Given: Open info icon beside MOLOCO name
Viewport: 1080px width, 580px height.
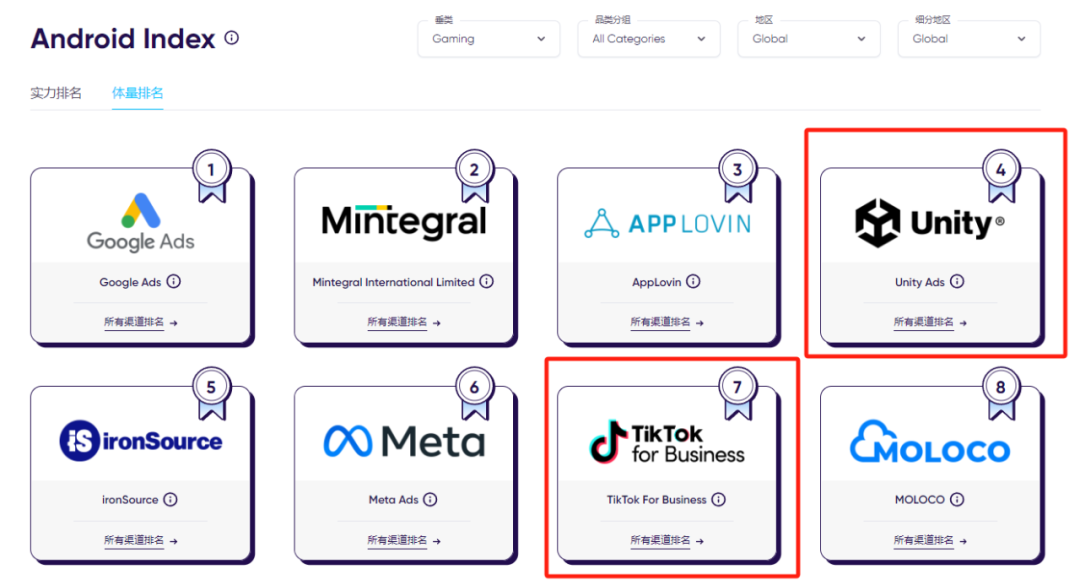Looking at the screenshot, I should pyautogui.click(x=957, y=499).
